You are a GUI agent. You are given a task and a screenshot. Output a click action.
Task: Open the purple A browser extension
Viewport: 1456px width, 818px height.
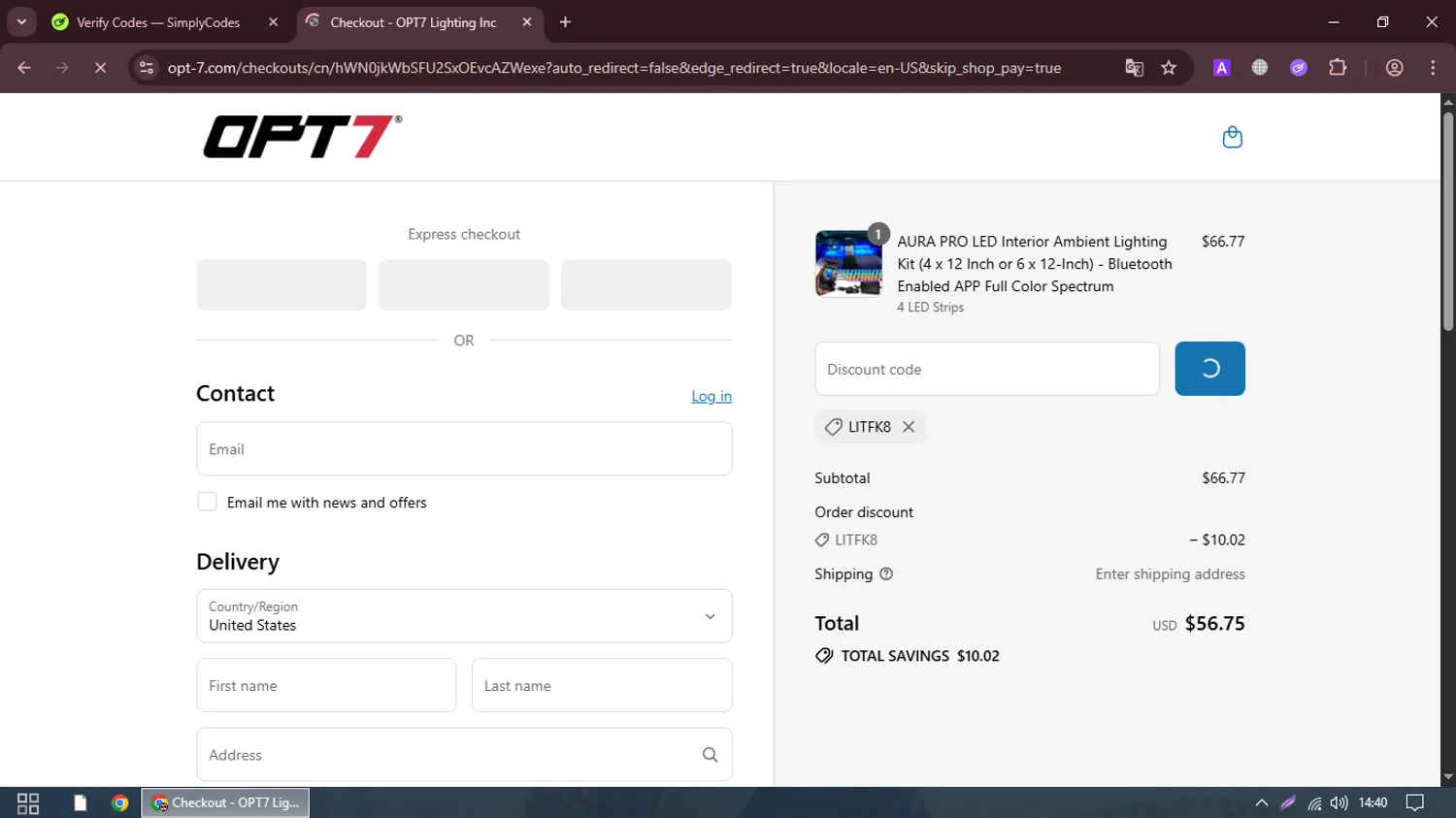[x=1221, y=68]
